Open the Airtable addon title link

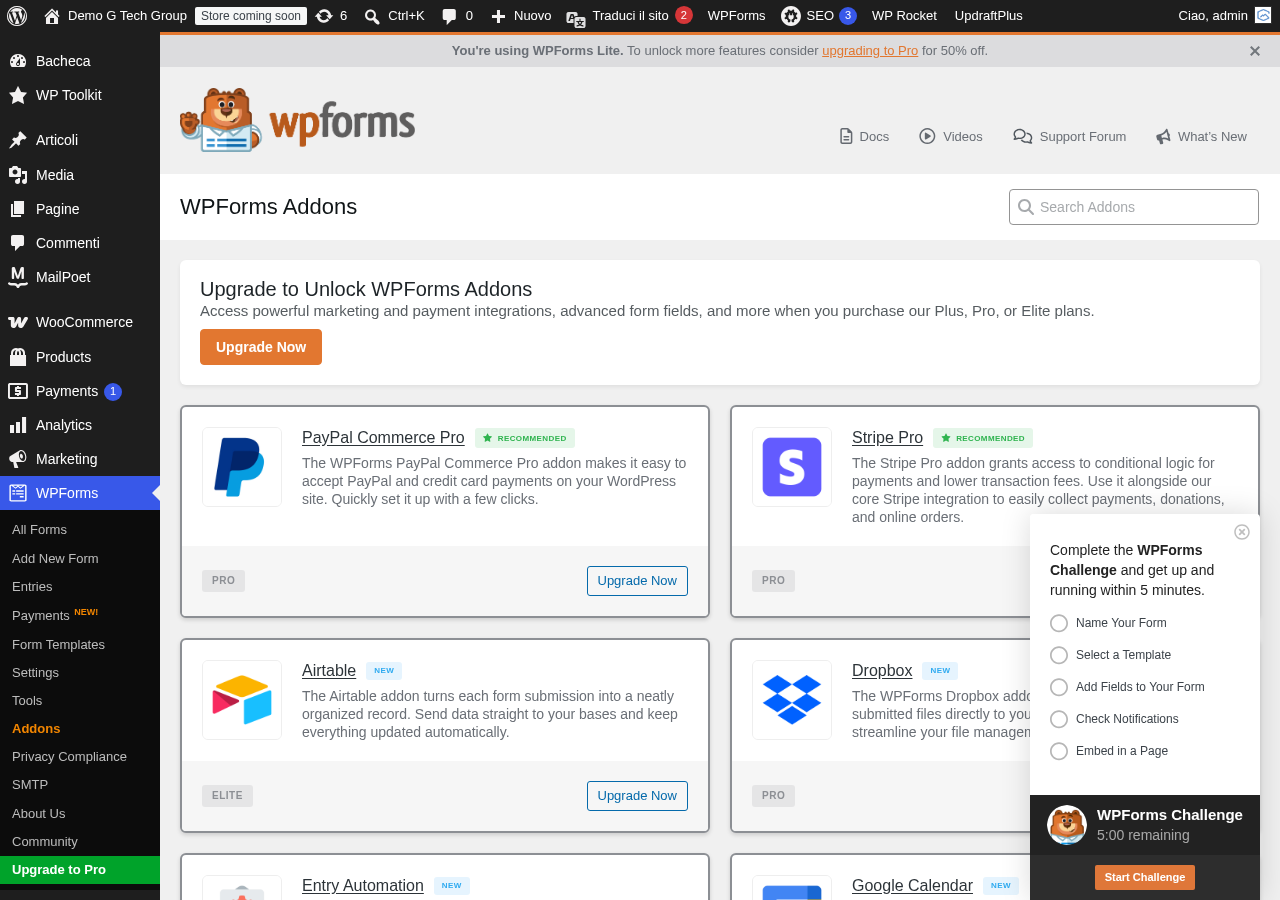[329, 671]
